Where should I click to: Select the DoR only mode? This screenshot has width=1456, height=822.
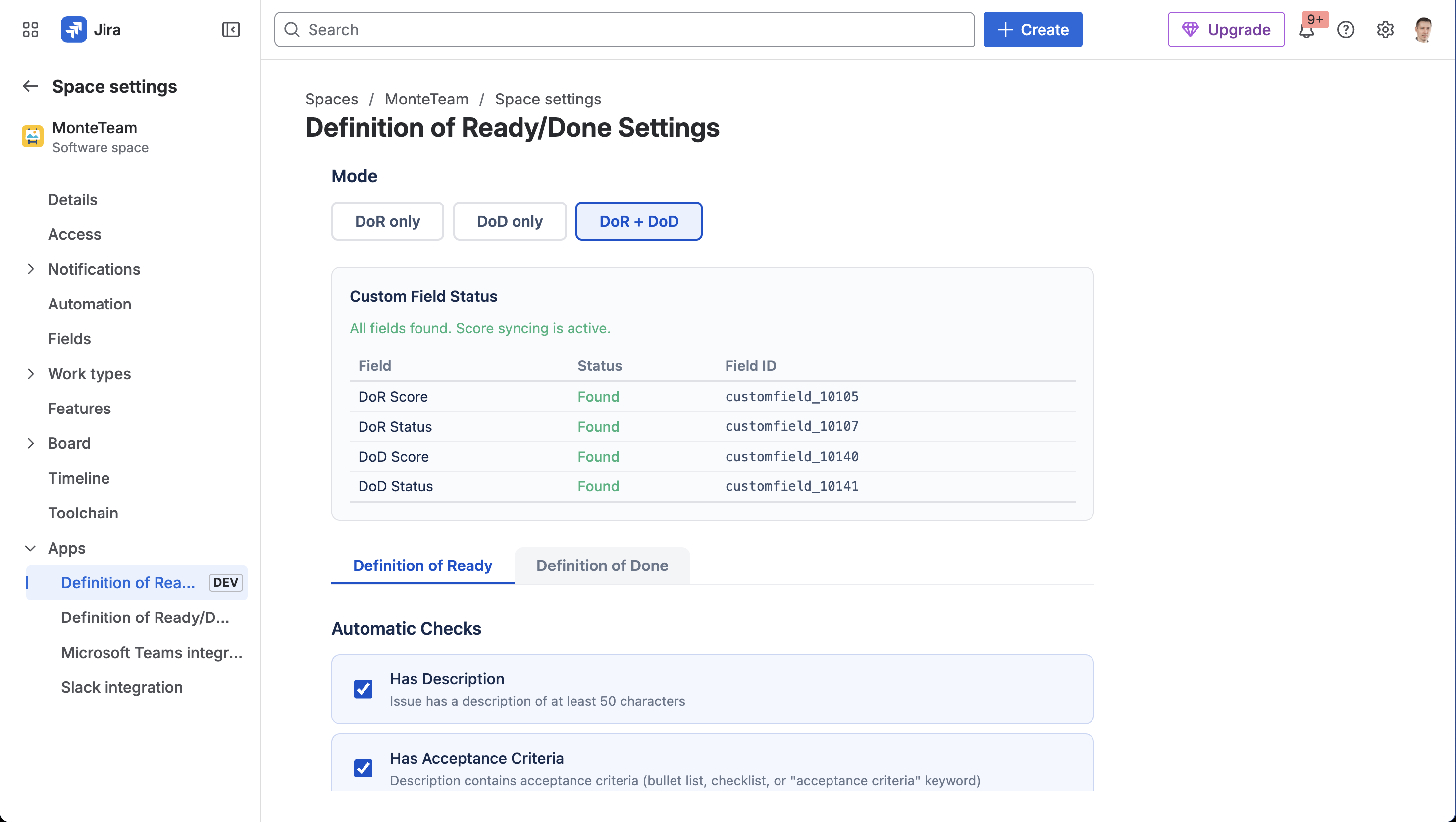(388, 221)
